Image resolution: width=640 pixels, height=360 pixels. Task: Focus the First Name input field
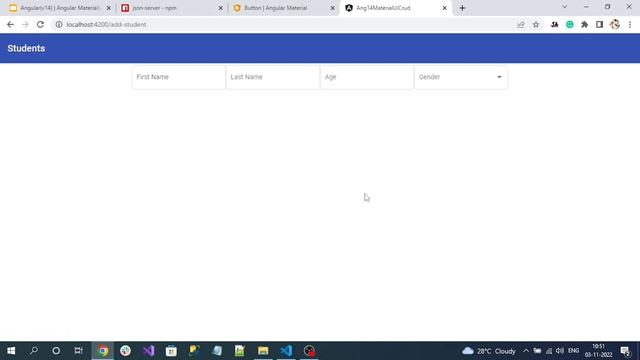(178, 77)
